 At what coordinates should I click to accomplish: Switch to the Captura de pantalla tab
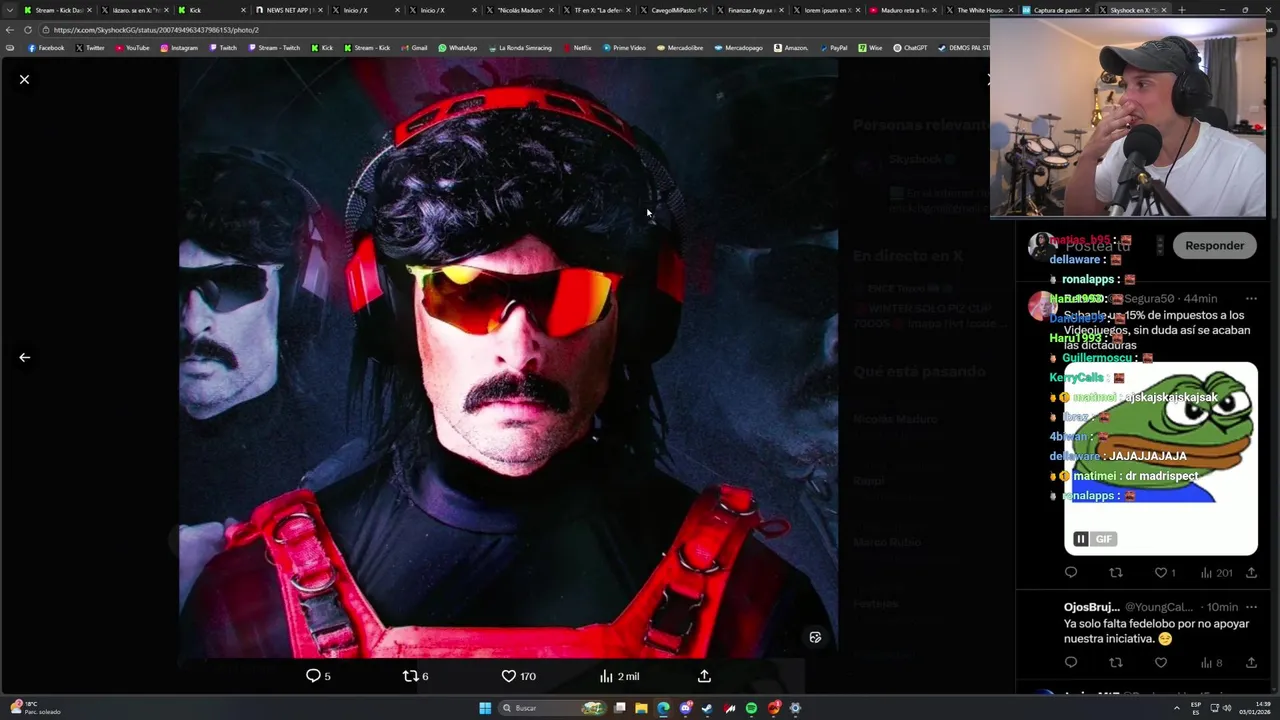[x=1057, y=10]
